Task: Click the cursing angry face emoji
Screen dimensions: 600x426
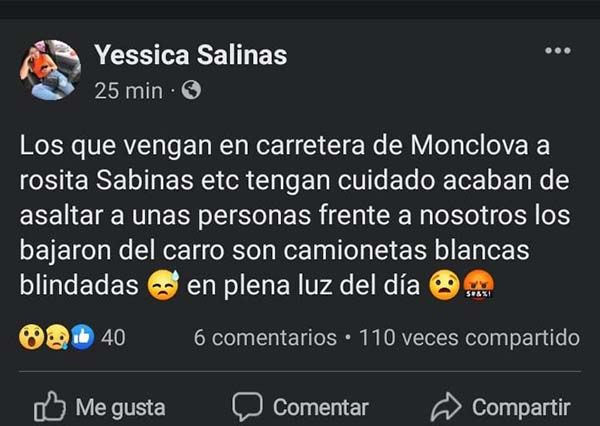Action: [477, 285]
